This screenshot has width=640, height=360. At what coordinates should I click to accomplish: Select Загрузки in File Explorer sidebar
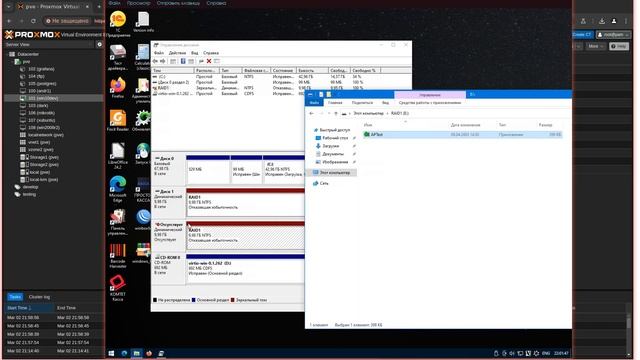pyautogui.click(x=327, y=146)
